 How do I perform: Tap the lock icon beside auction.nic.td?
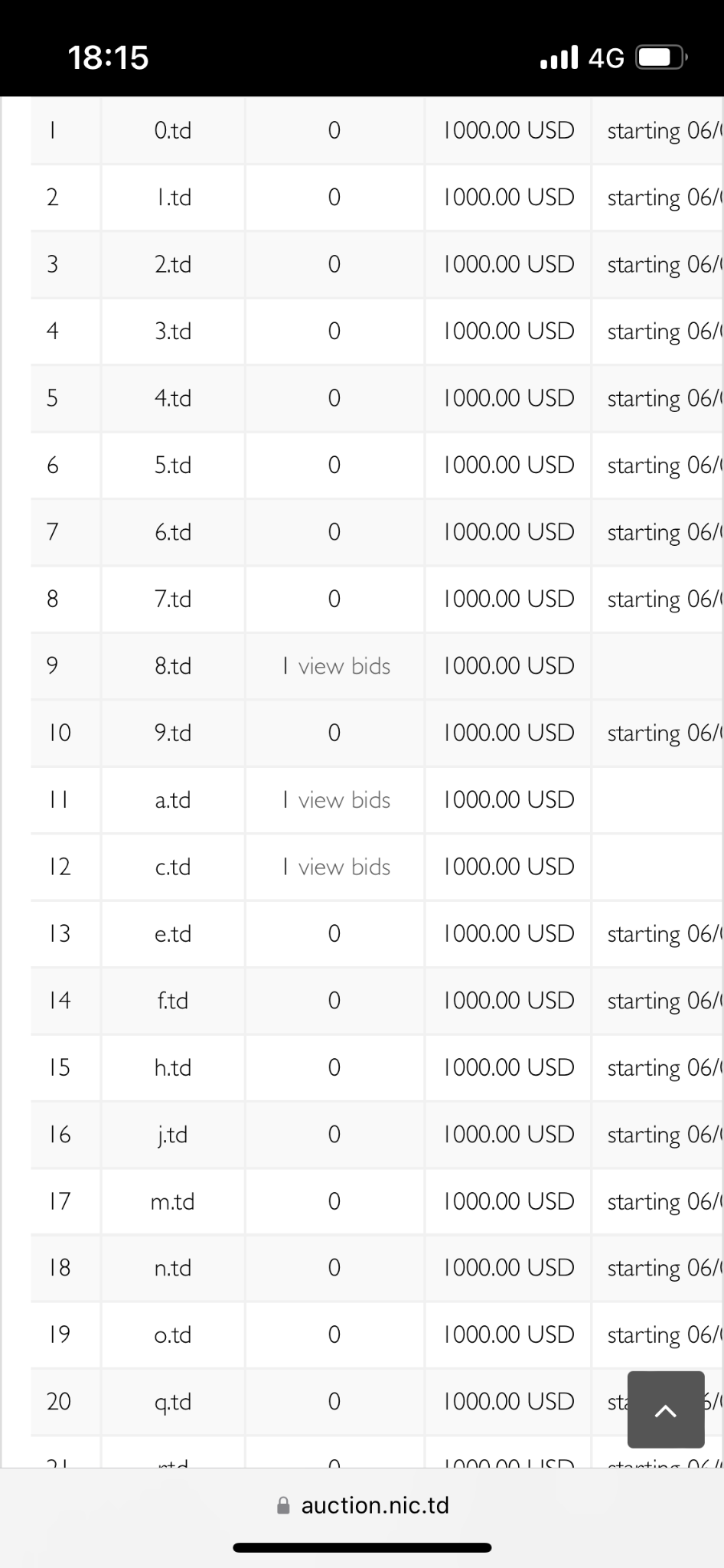pos(283,1505)
